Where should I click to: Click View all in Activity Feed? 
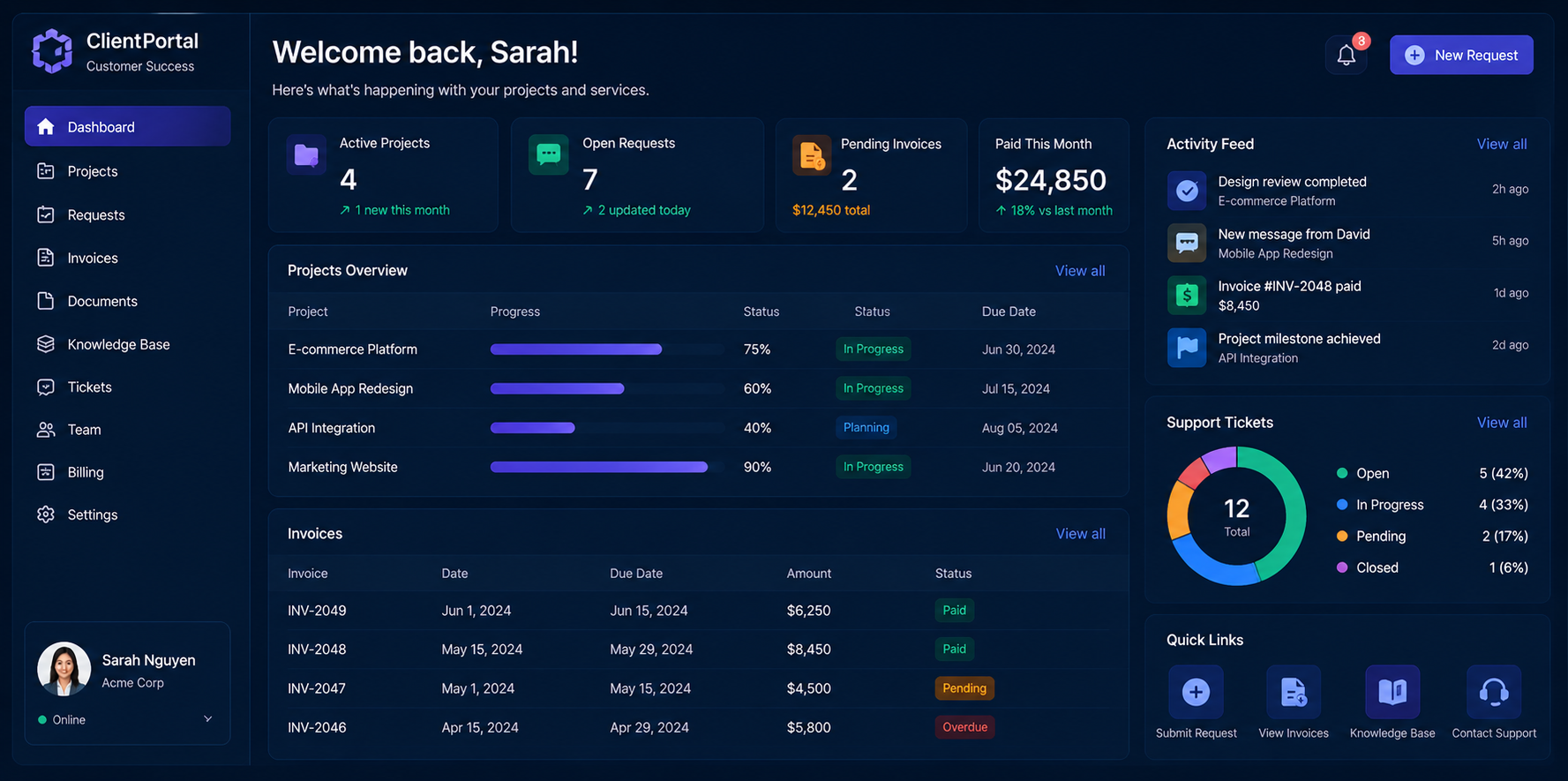tap(1502, 144)
